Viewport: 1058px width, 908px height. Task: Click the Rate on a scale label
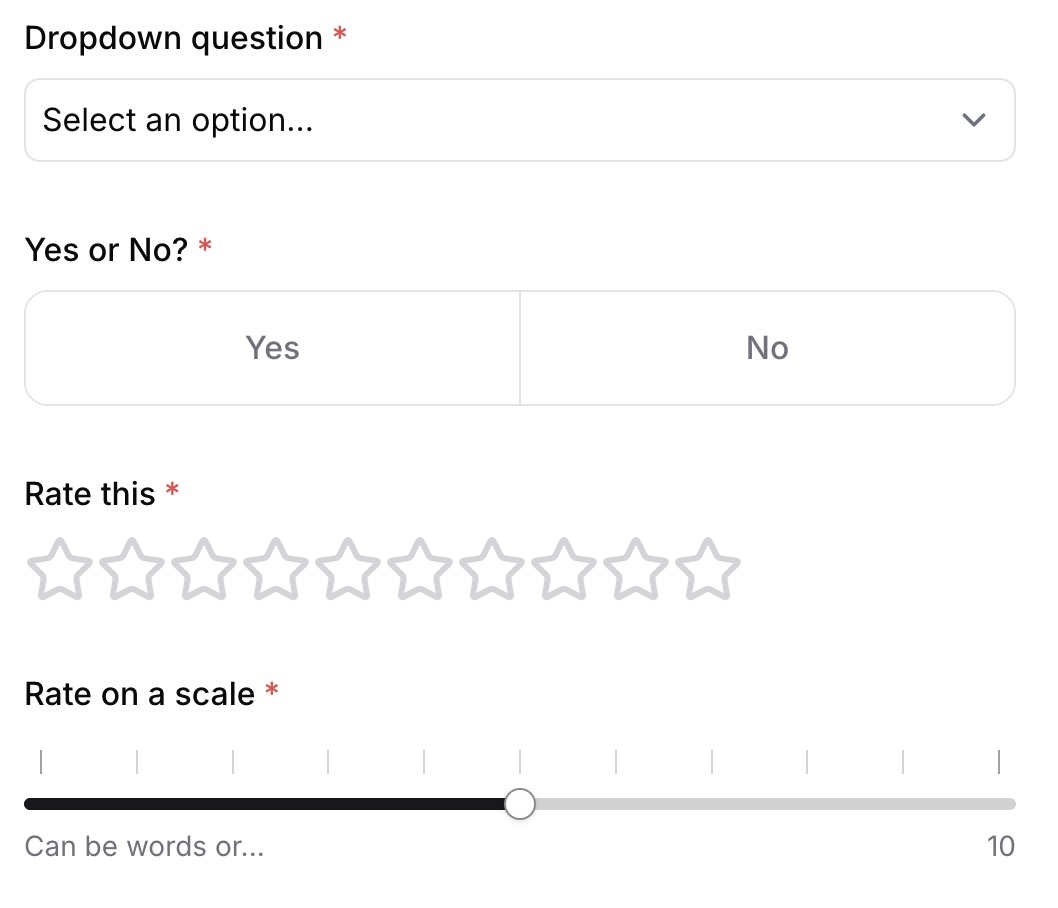[139, 694]
